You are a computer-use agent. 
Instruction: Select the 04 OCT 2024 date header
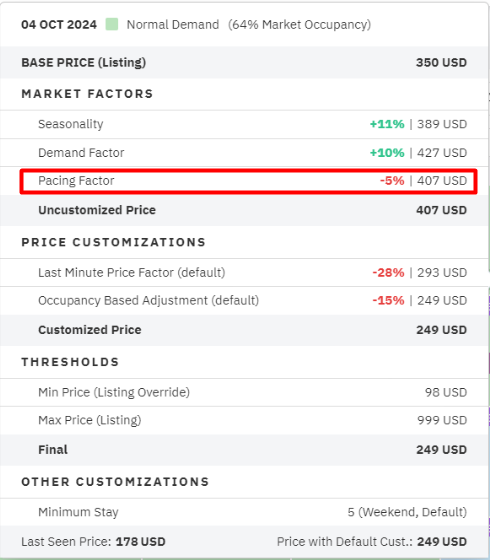pos(59,25)
